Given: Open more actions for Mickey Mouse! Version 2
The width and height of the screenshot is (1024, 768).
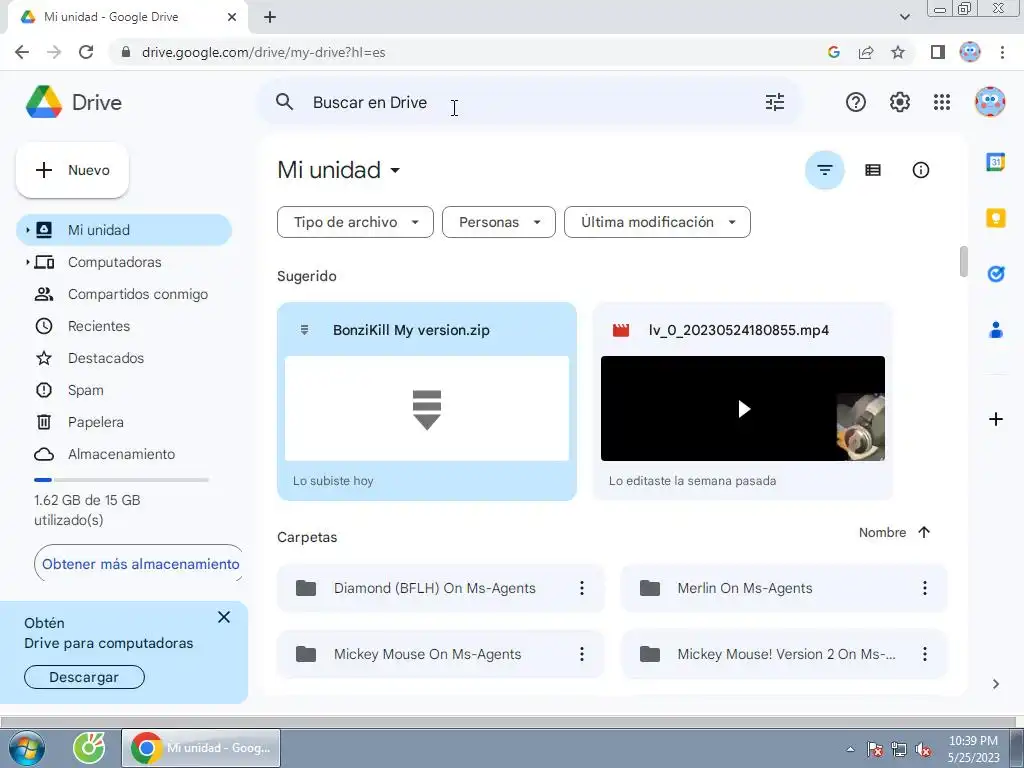Looking at the screenshot, I should click(x=925, y=654).
